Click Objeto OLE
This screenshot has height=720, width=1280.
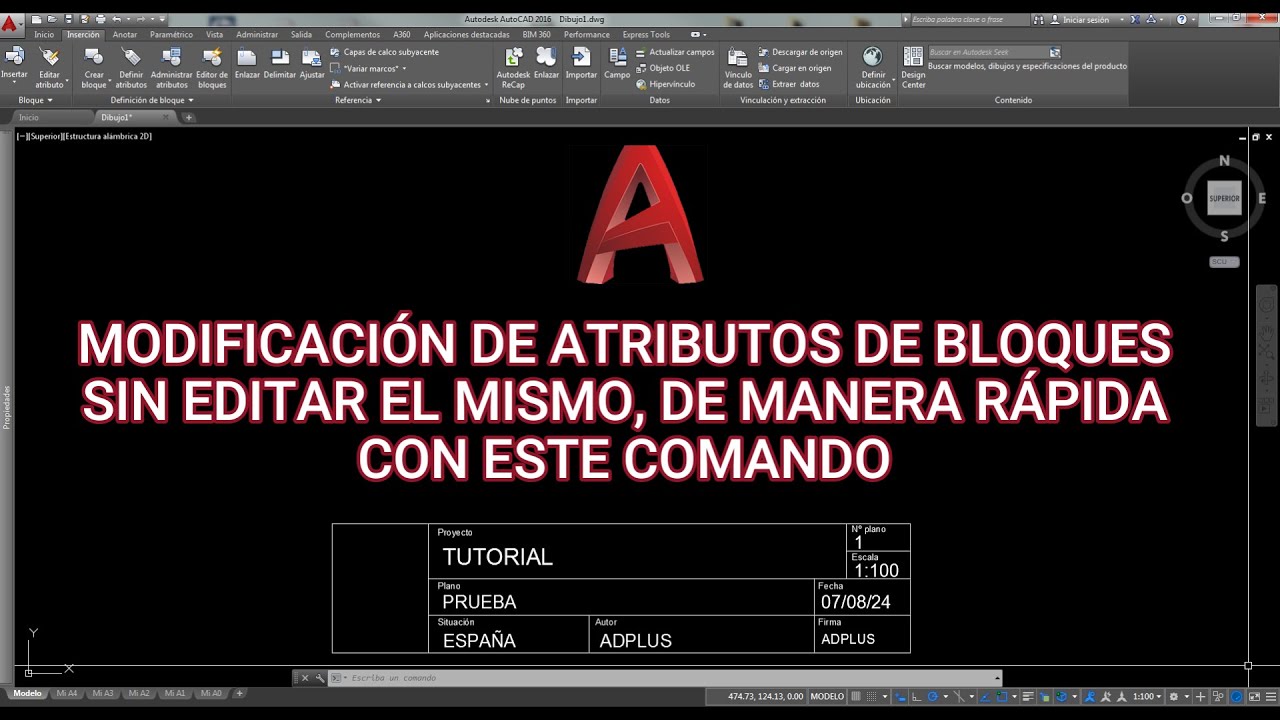point(663,68)
